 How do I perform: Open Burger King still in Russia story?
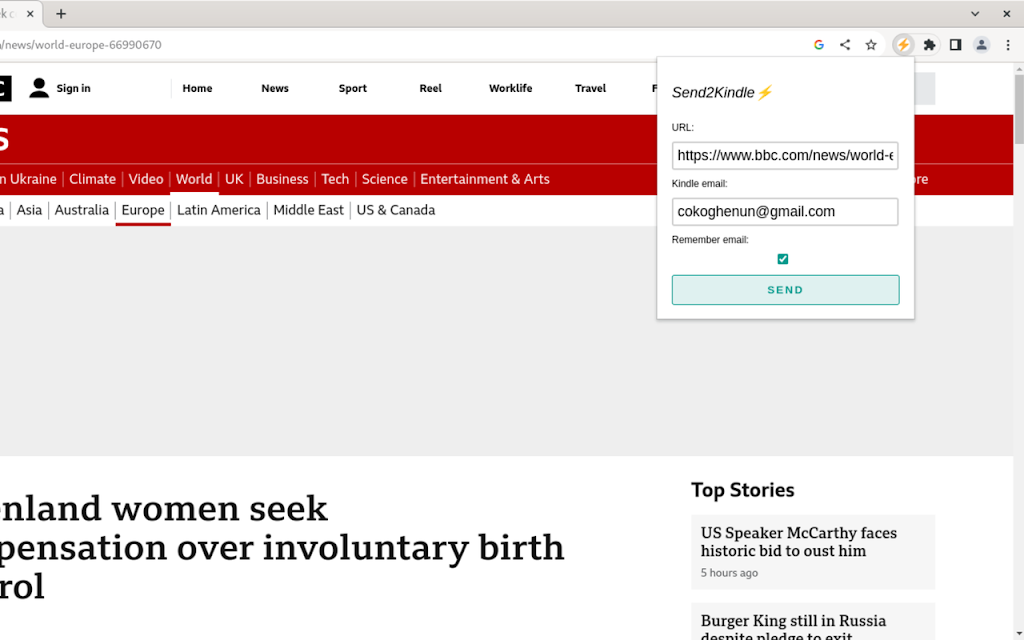(x=793, y=627)
